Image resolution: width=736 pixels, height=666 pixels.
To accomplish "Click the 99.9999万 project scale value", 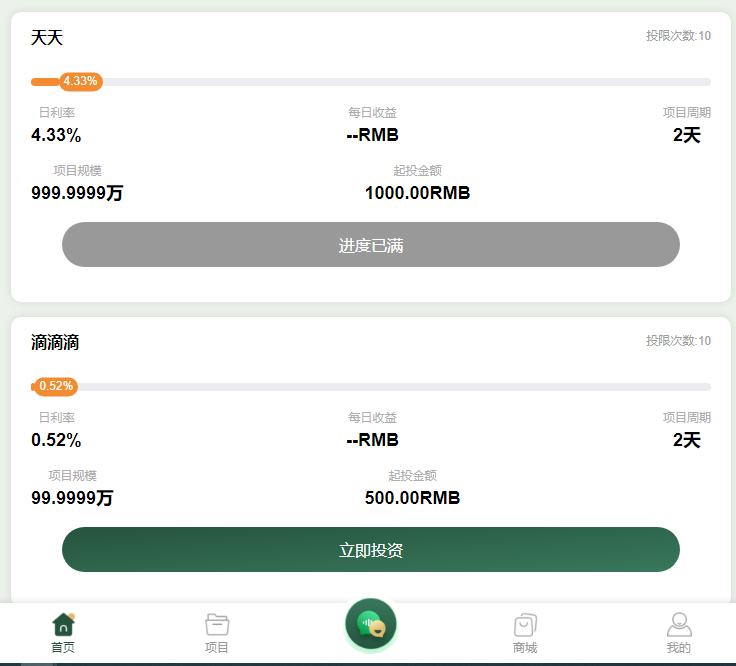I will 72,498.
